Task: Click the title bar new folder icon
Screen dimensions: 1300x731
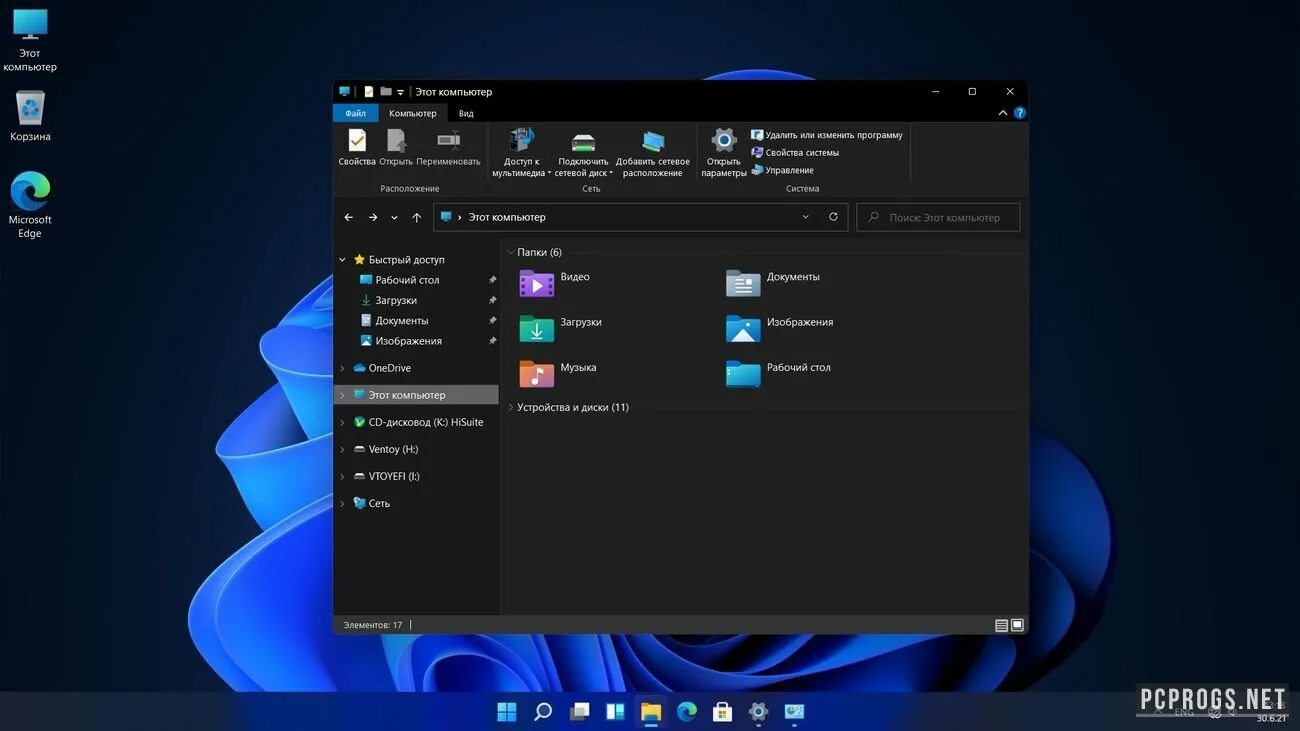Action: pos(385,92)
